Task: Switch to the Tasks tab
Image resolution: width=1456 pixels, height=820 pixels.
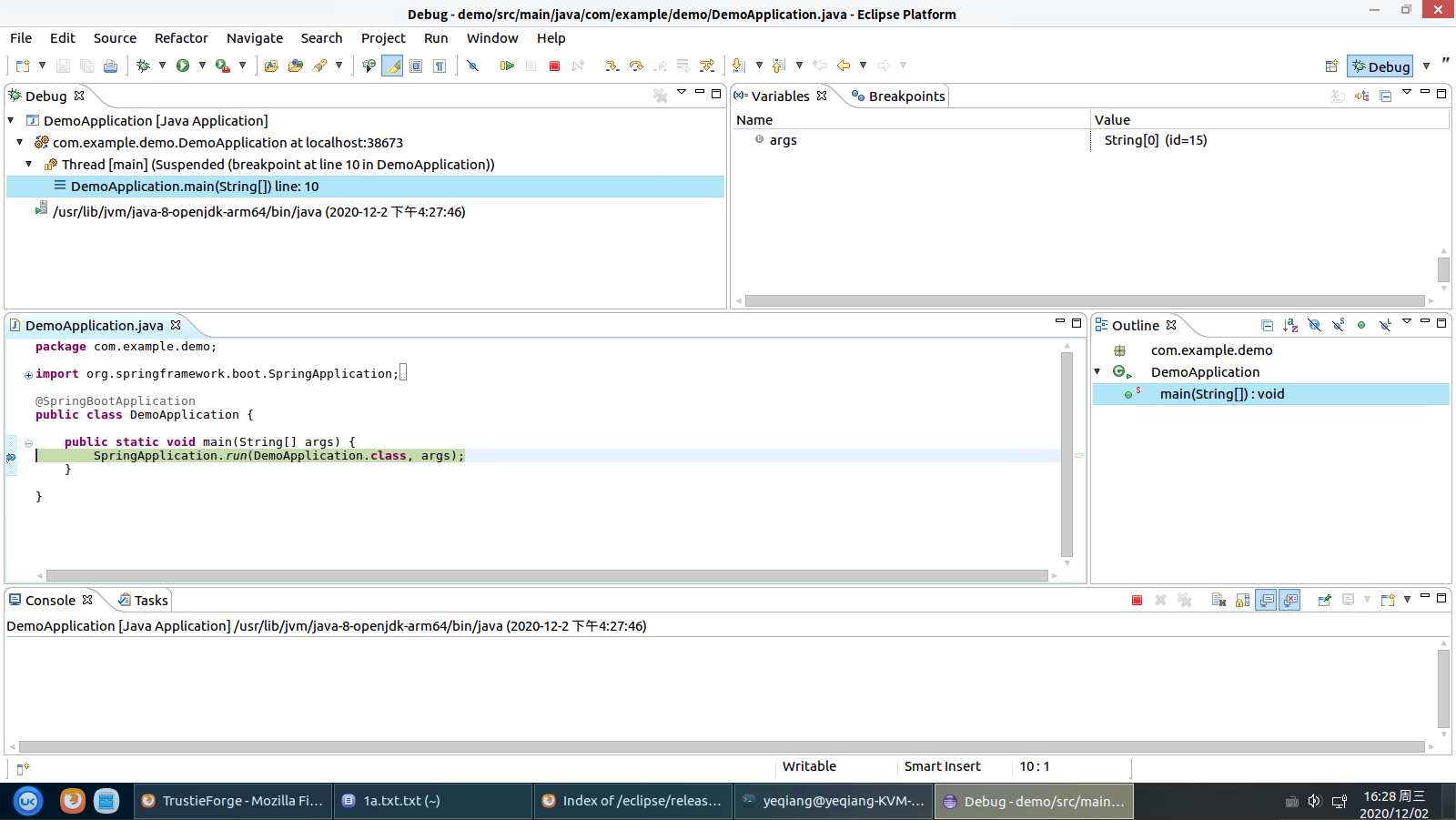Action: pyautogui.click(x=143, y=600)
